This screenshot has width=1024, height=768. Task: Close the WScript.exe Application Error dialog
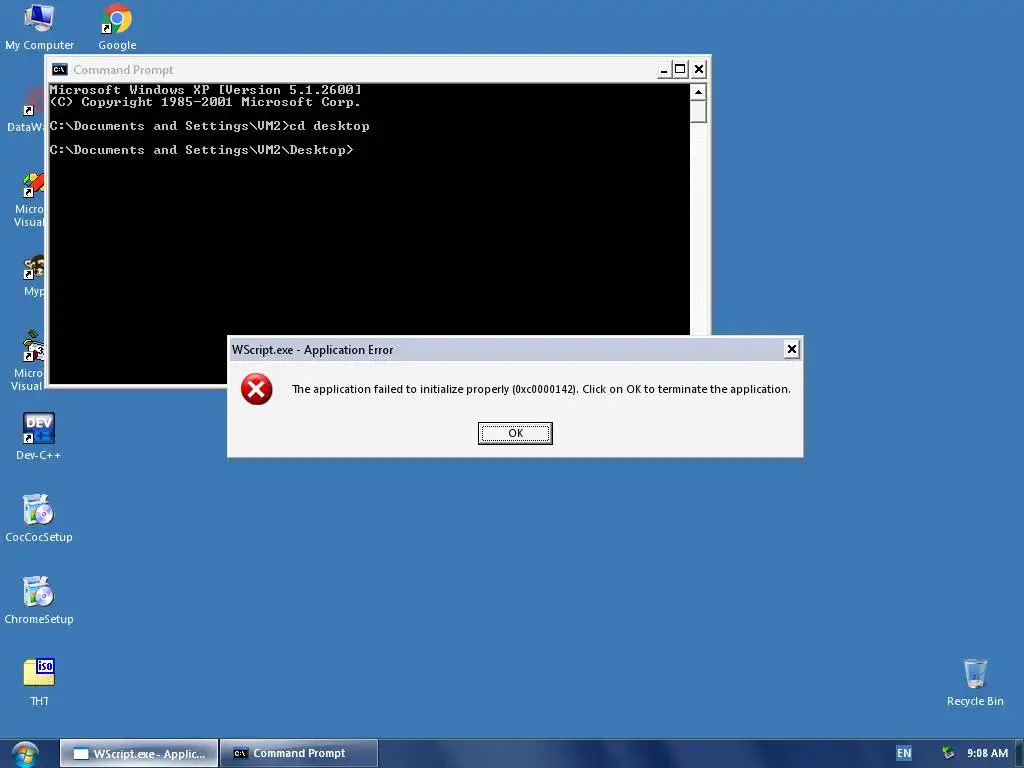[x=791, y=349]
